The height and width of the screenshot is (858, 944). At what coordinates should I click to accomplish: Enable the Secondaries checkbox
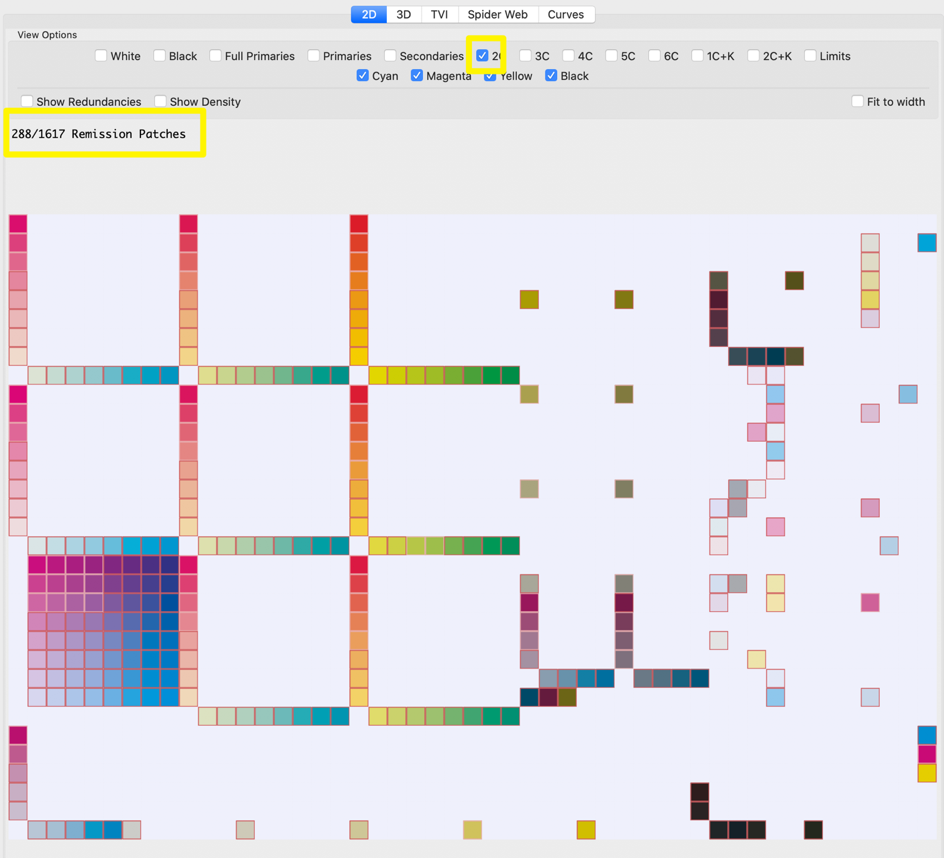coord(390,56)
